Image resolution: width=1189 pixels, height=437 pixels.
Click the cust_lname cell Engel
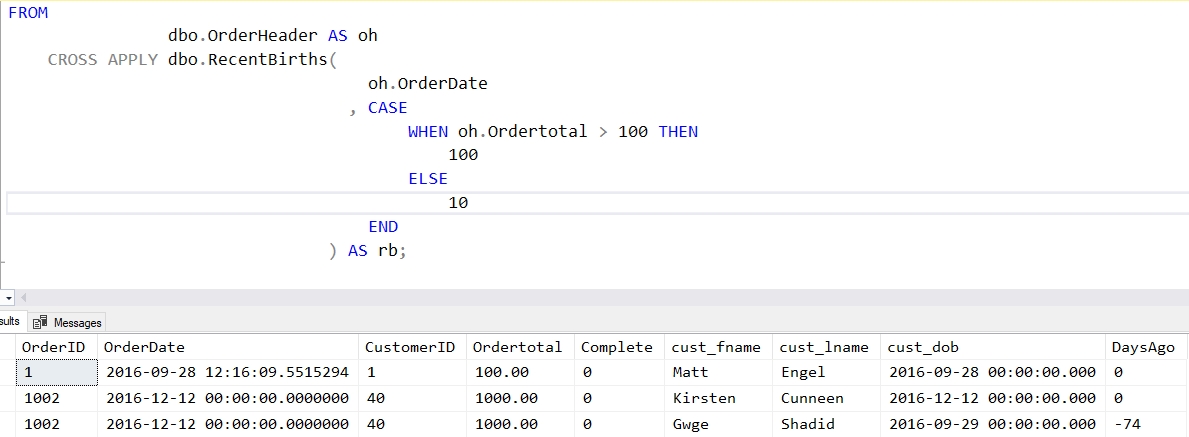826,373
